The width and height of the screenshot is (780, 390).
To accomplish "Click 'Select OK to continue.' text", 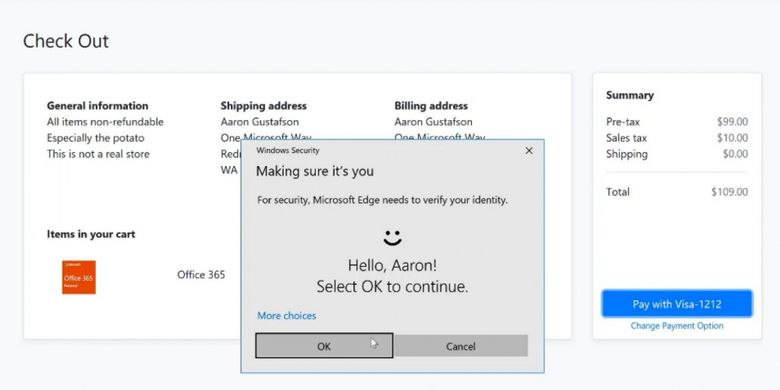I will click(x=392, y=287).
